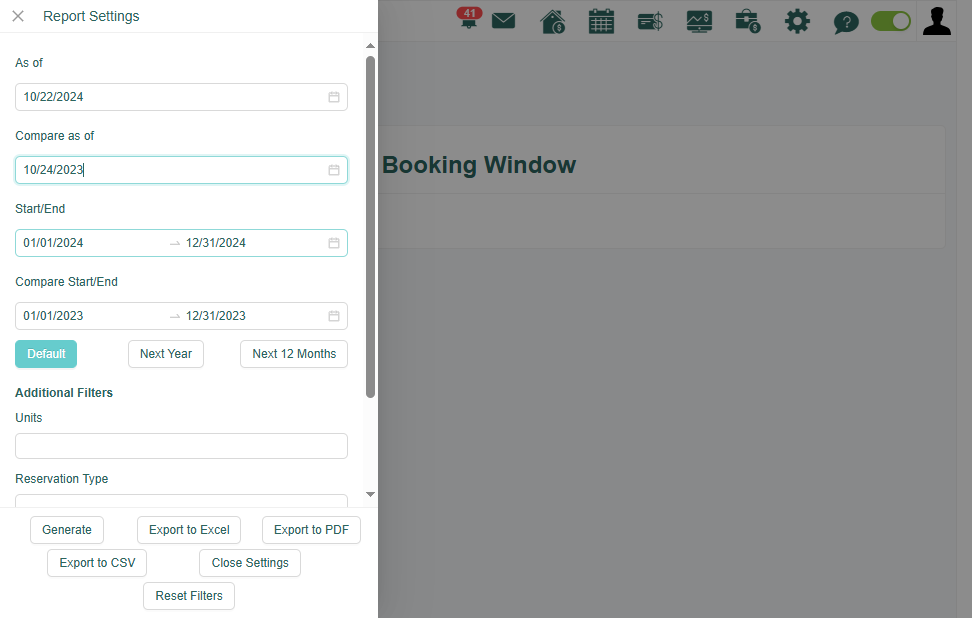This screenshot has height=618, width=972.
Task: Click the Additional Filters heading
Action: pyautogui.click(x=64, y=393)
